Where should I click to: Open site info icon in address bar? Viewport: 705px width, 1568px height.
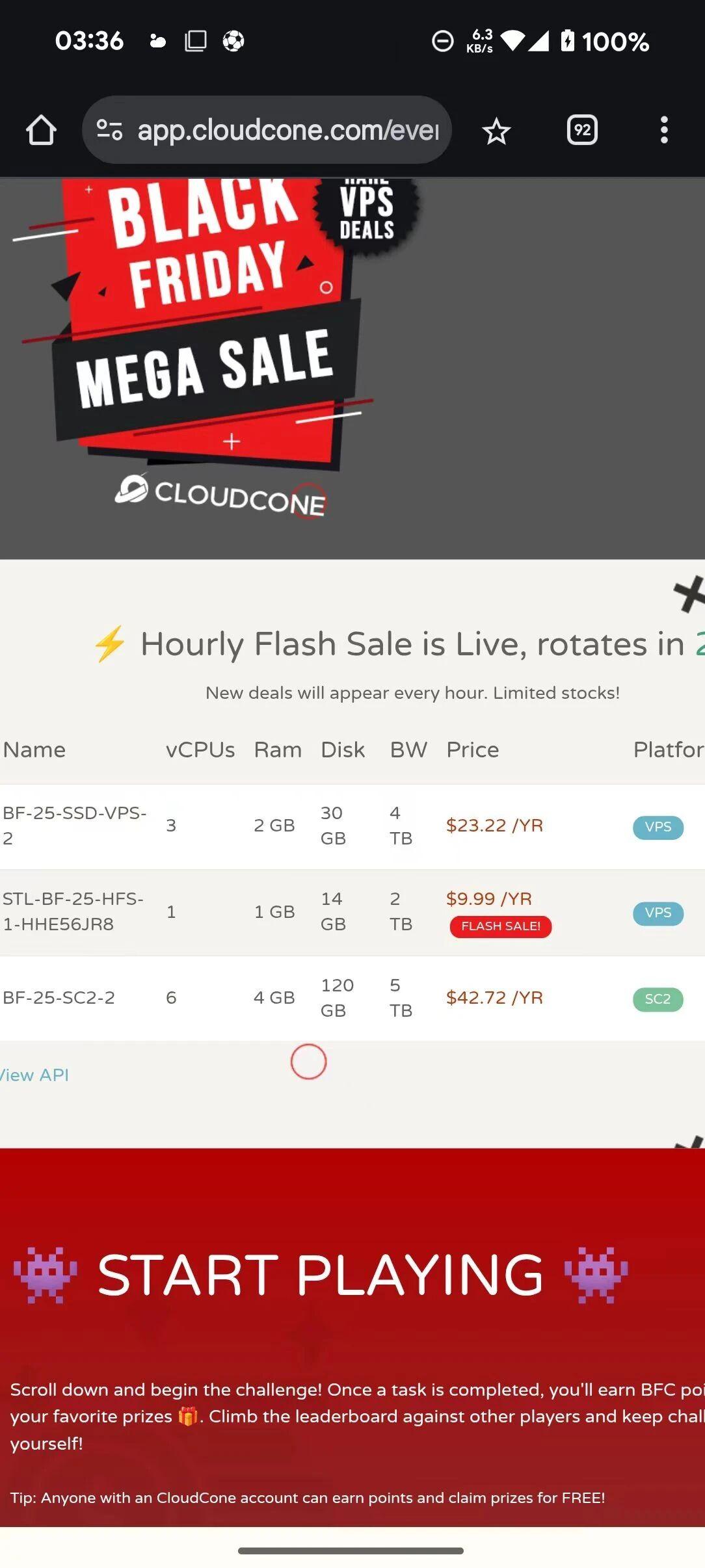[x=109, y=130]
